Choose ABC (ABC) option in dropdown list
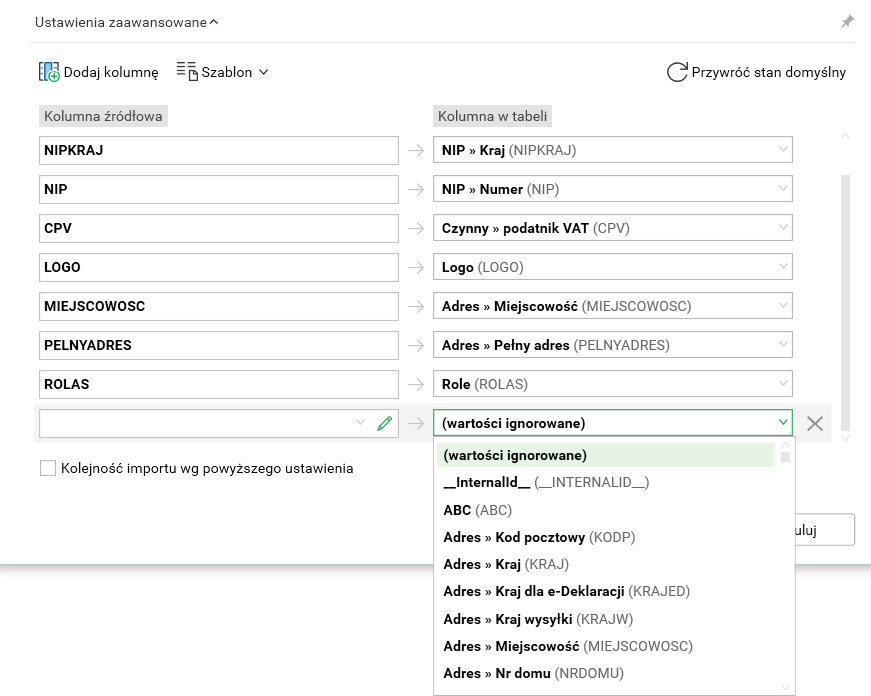The width and height of the screenshot is (871, 696). (478, 510)
